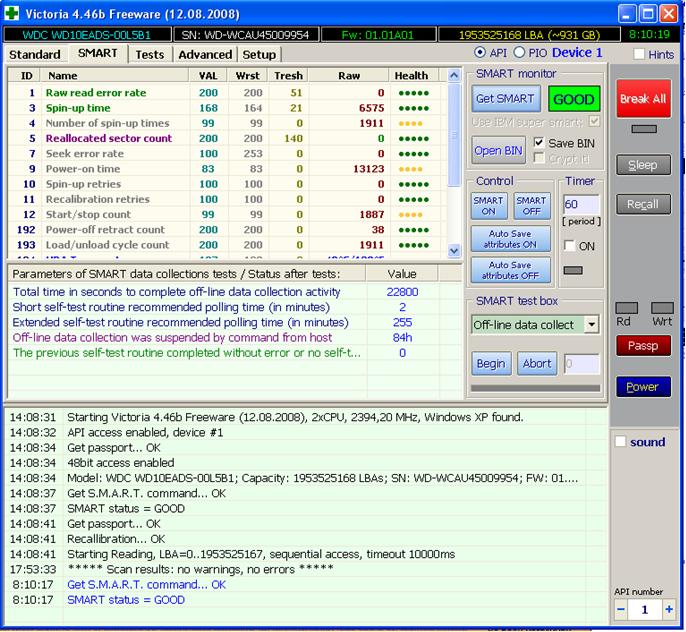
Task: Click the Wrt indicator light
Action: point(662,308)
